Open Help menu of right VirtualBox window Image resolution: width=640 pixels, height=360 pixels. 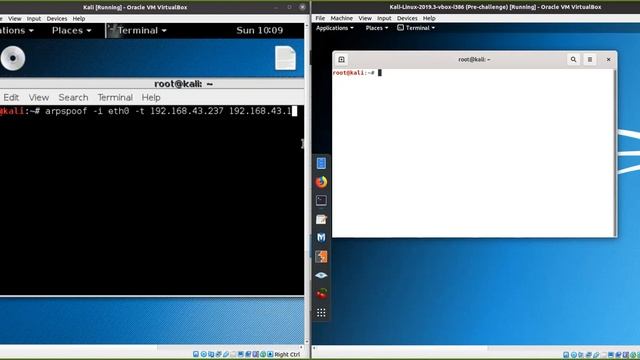429,18
